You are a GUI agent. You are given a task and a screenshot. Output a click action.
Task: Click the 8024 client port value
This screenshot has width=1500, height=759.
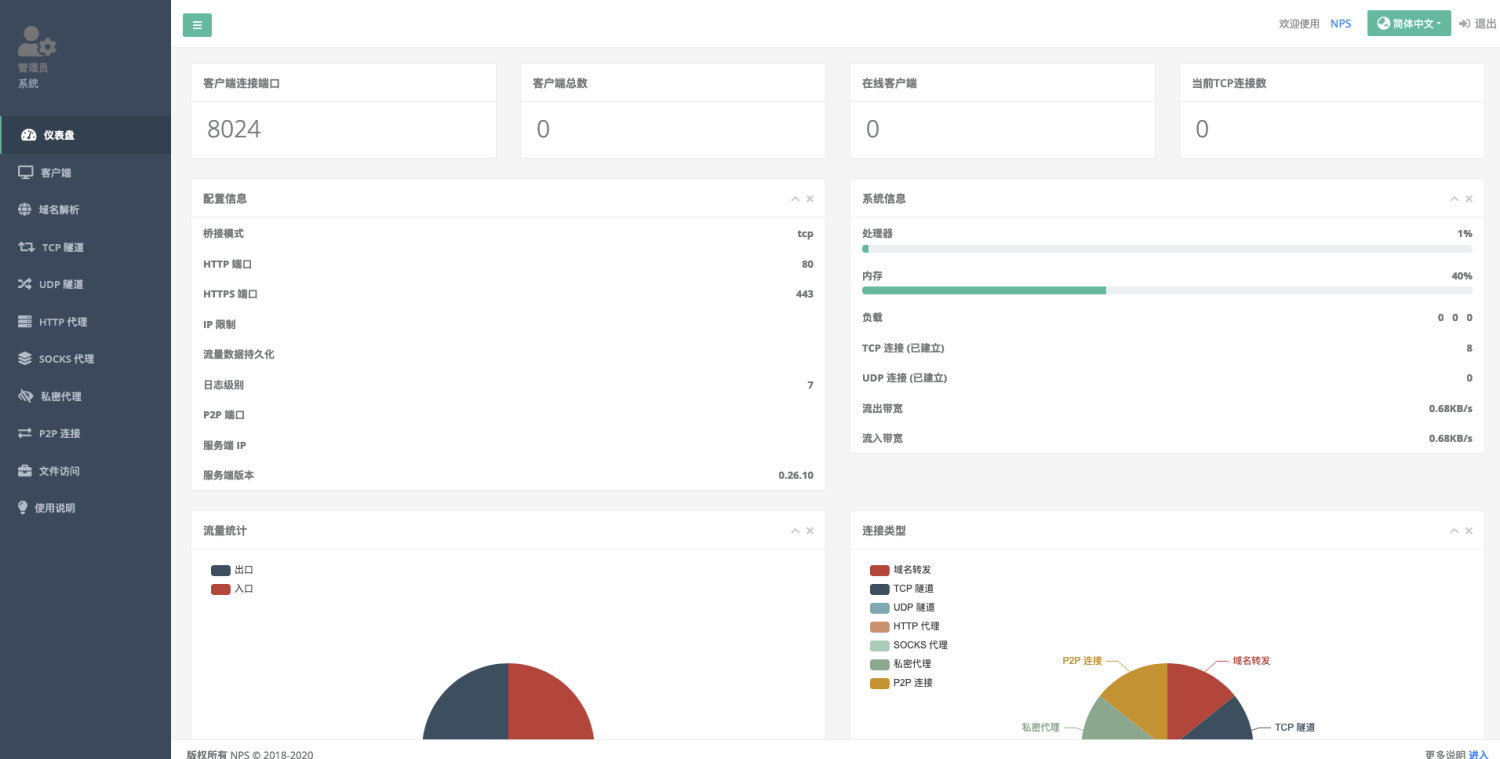234,129
